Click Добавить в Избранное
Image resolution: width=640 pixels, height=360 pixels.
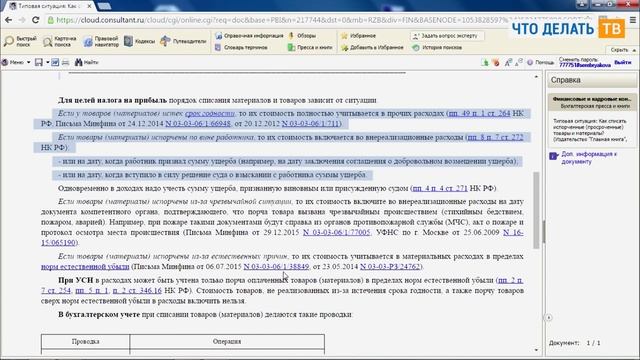[372, 48]
